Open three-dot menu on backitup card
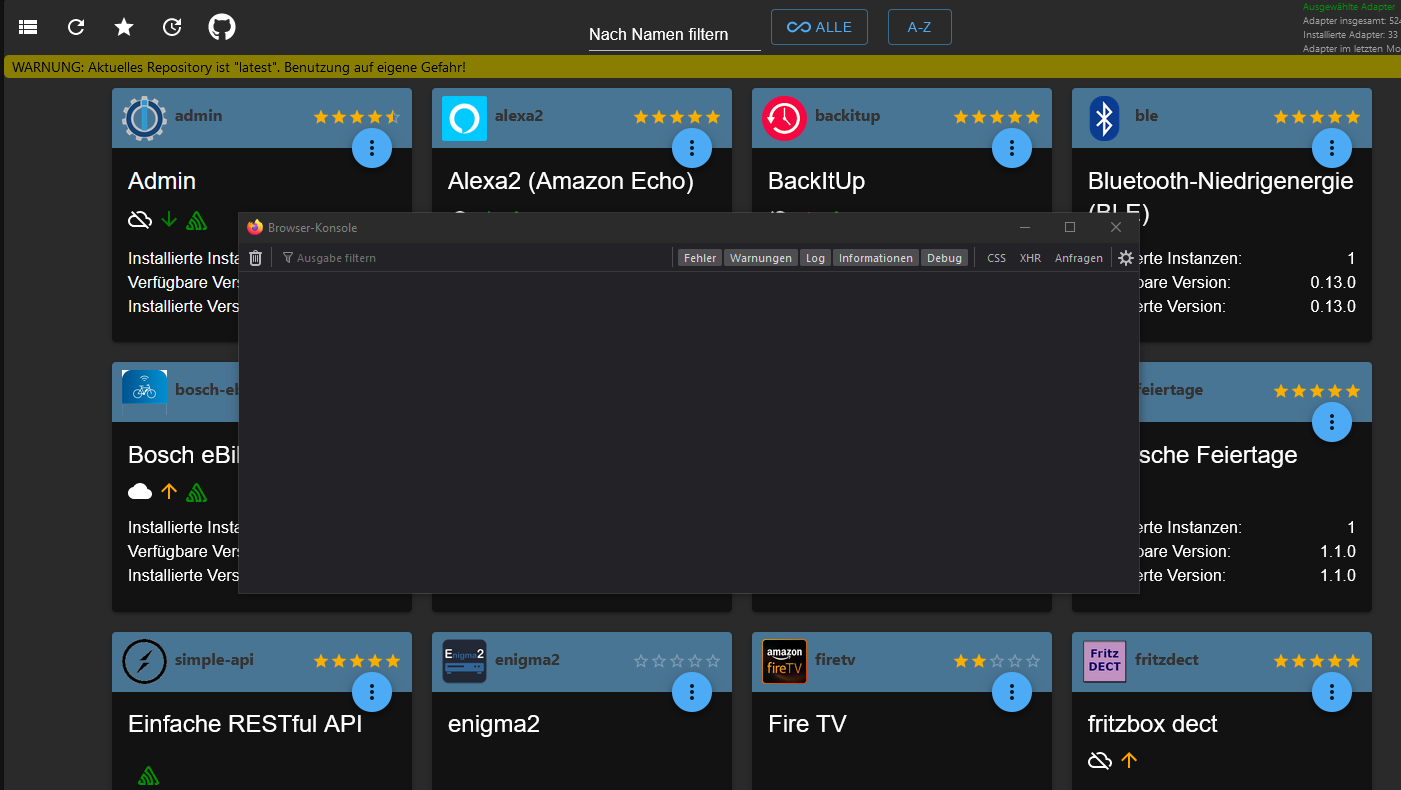 pos(1012,148)
